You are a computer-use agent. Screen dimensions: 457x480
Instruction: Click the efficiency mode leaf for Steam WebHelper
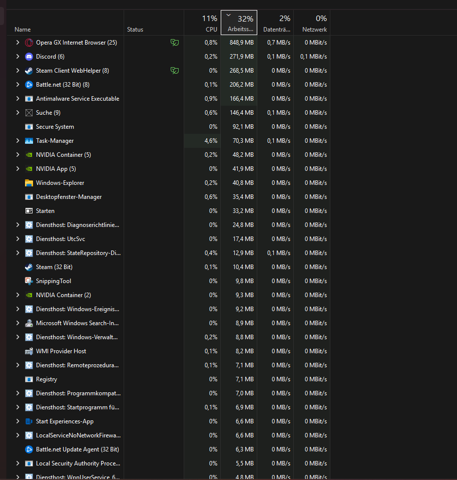tap(174, 71)
